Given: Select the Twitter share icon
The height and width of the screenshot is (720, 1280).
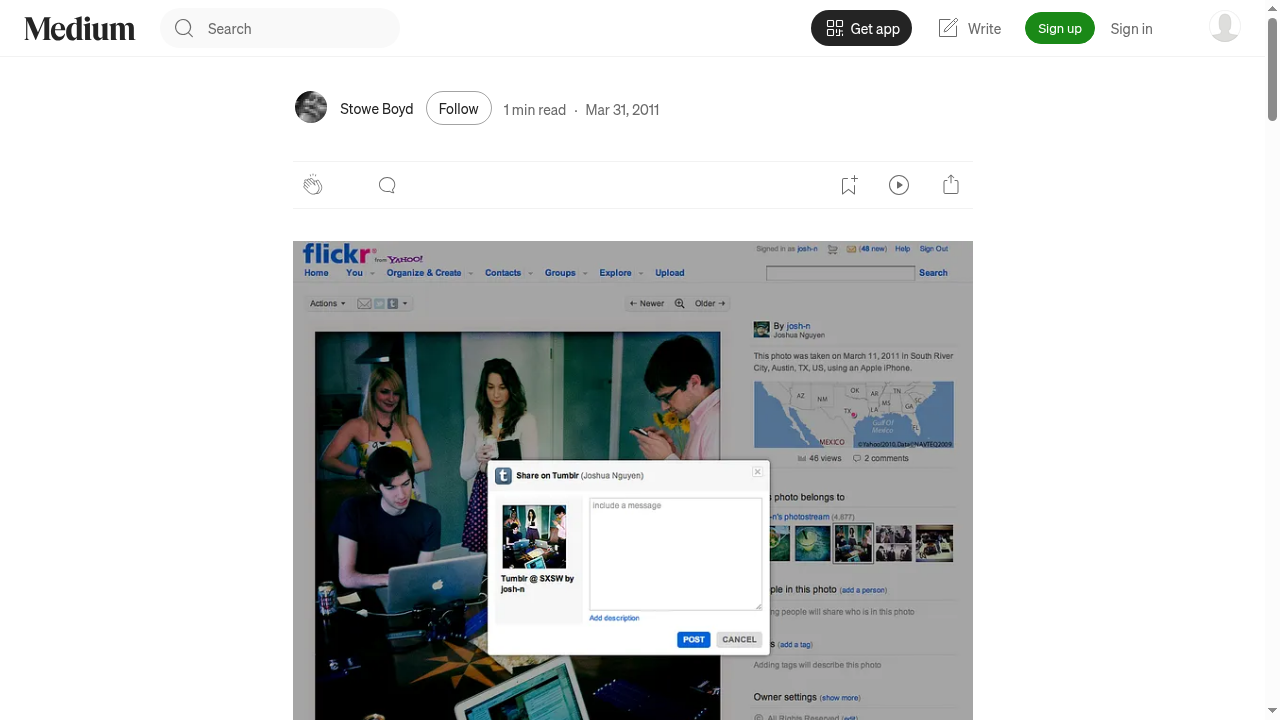Looking at the screenshot, I should (x=379, y=303).
